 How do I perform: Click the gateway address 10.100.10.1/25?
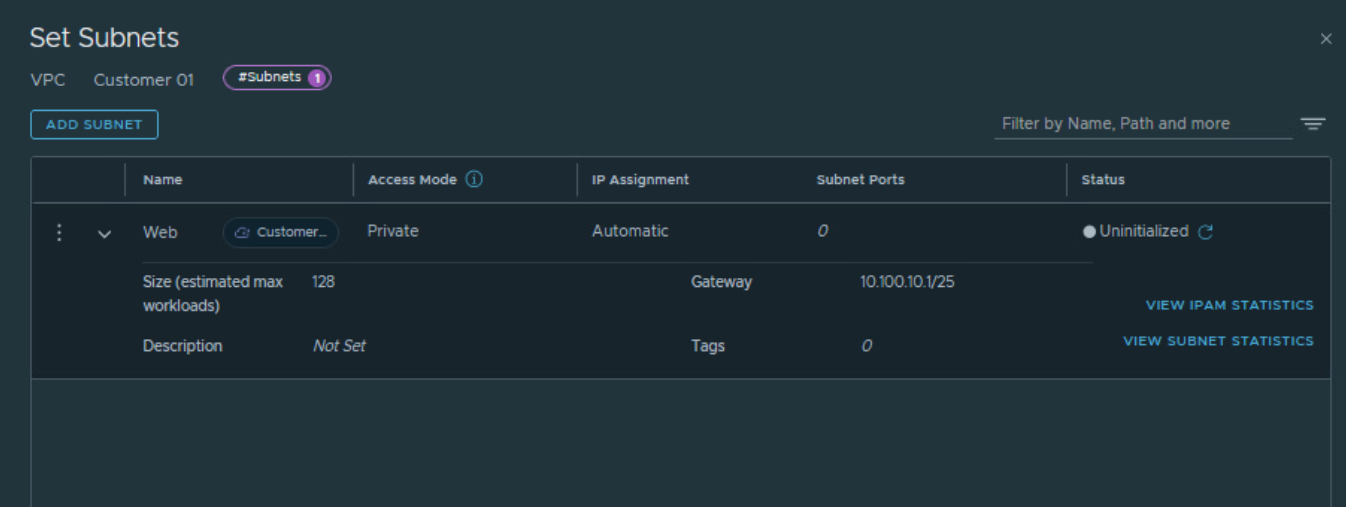[x=907, y=282]
